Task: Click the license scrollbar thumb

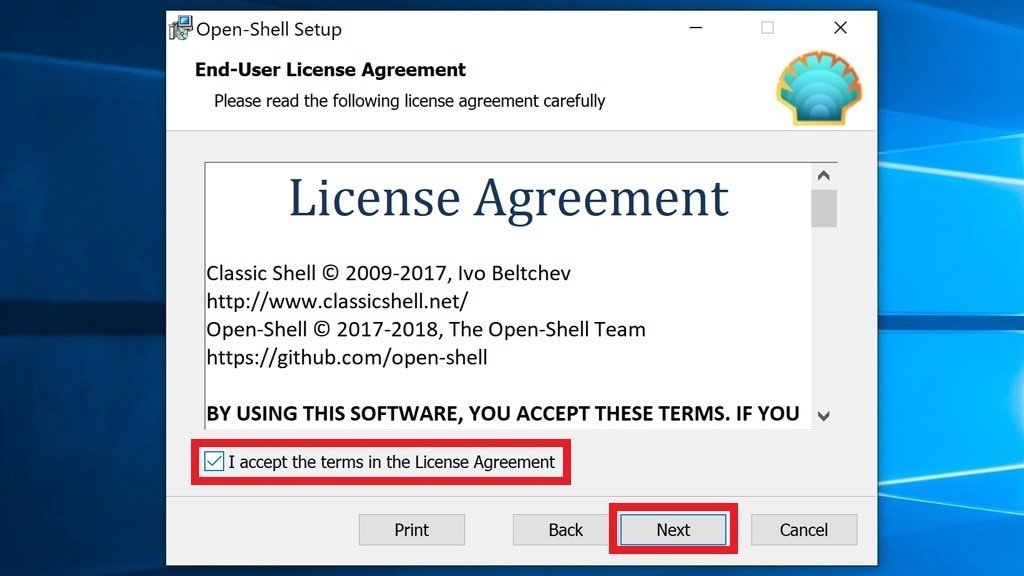Action: (x=824, y=209)
